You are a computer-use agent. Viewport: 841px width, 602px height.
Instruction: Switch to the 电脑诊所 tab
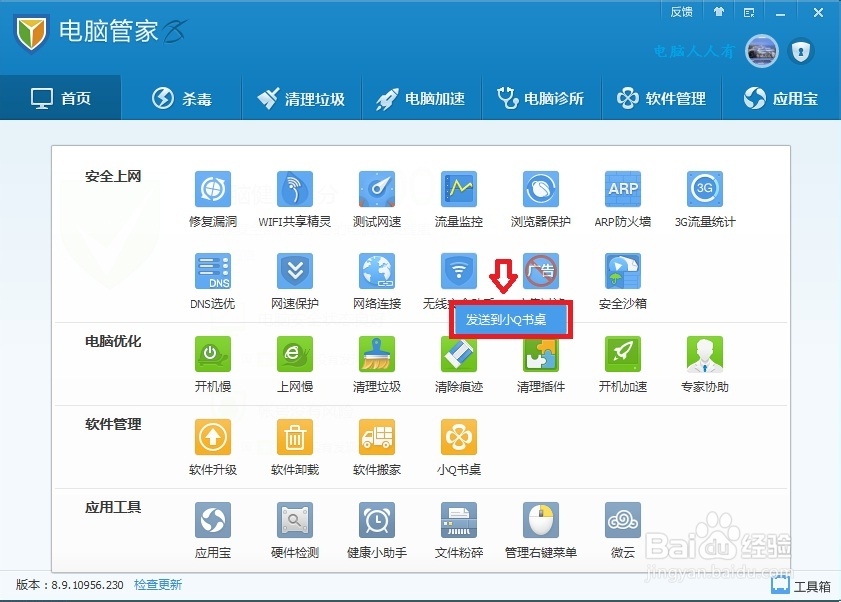542,98
